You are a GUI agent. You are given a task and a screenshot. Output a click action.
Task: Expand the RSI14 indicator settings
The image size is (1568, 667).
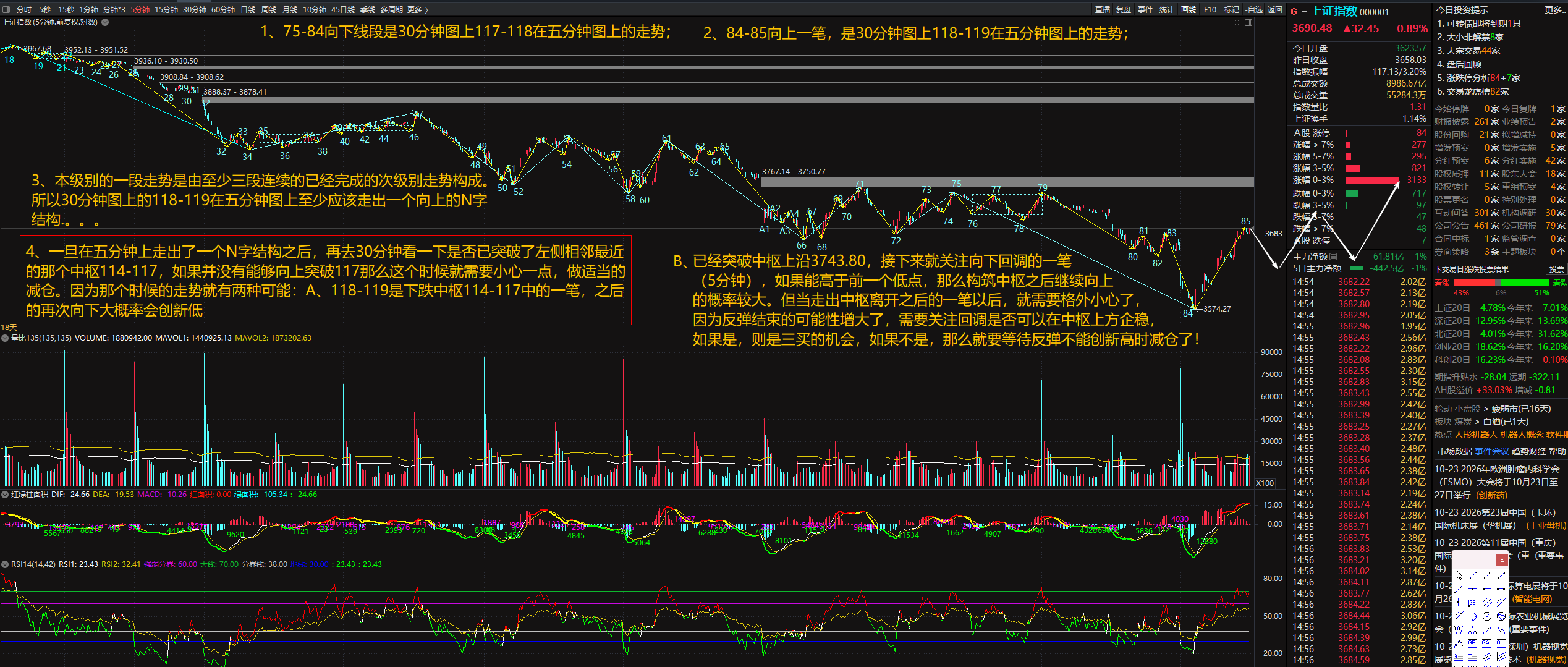pos(5,564)
